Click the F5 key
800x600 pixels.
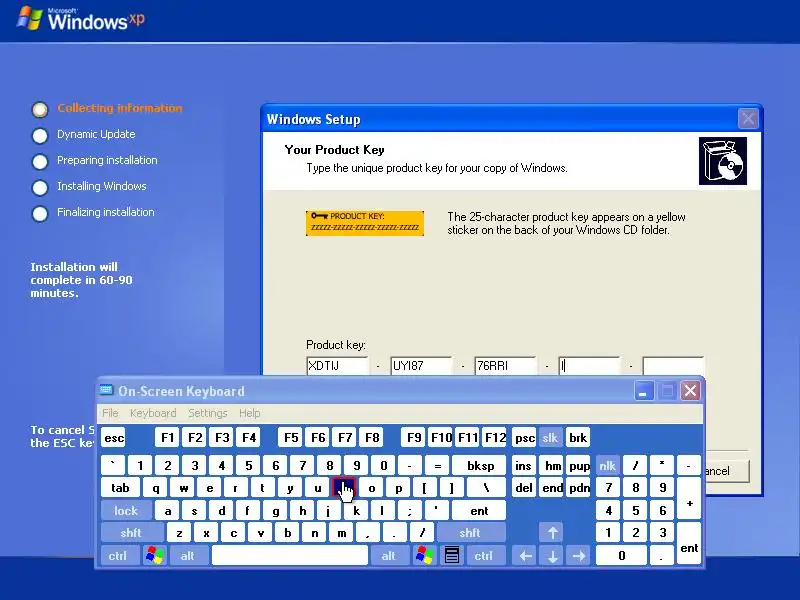[291, 437]
